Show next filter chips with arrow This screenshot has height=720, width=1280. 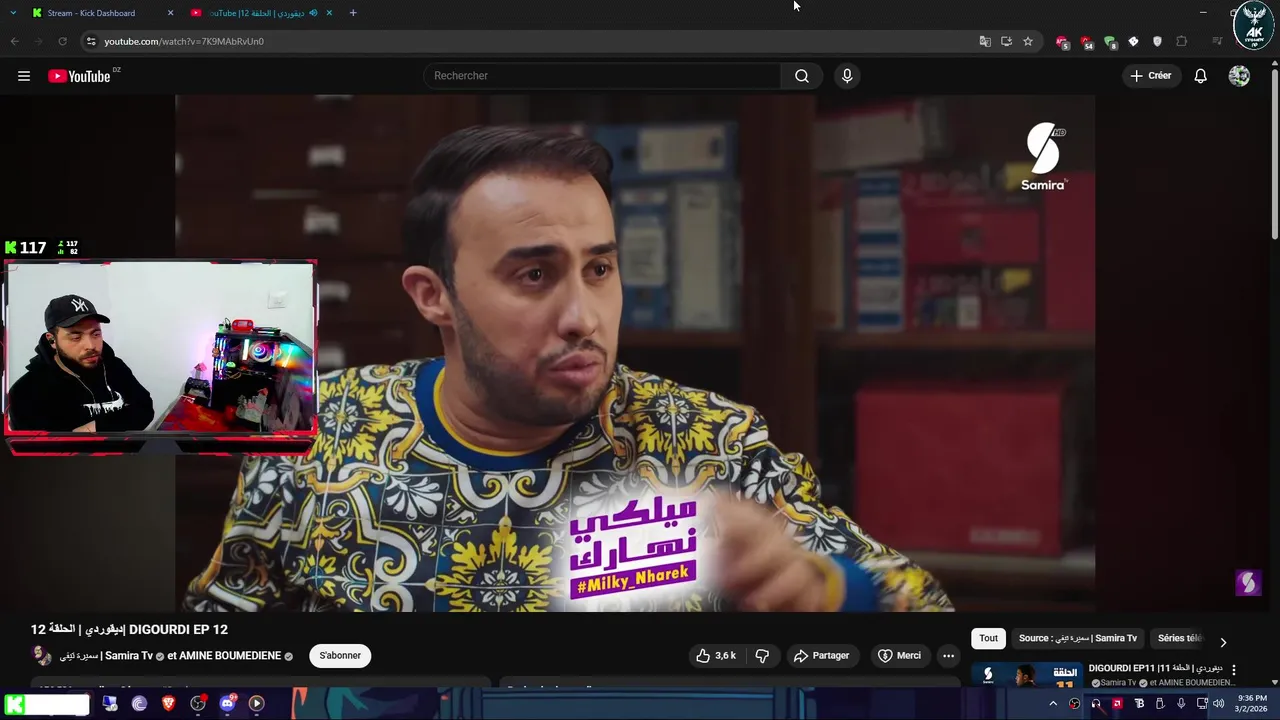click(x=1222, y=642)
